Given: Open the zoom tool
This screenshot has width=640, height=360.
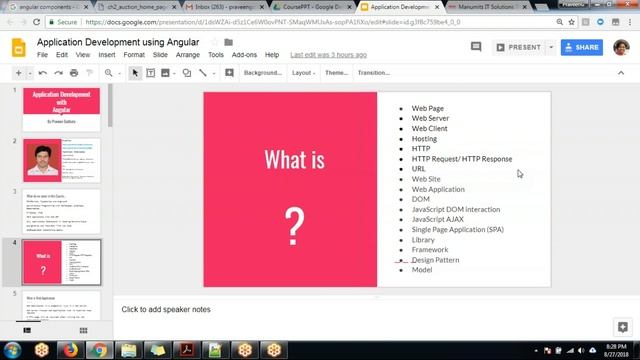Looking at the screenshot, I should pos(108,73).
